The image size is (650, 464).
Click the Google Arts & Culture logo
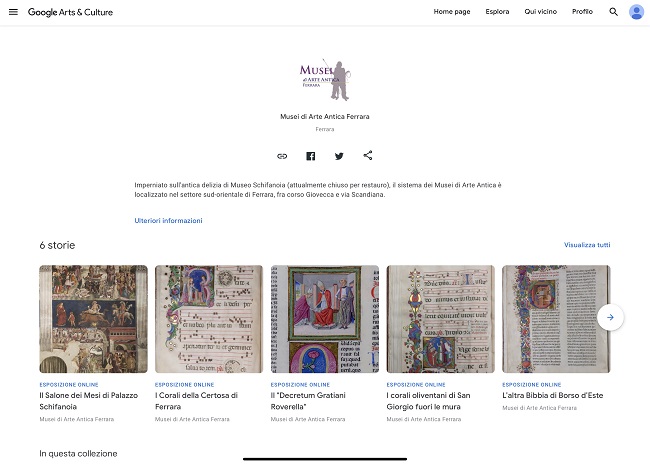[x=70, y=12]
